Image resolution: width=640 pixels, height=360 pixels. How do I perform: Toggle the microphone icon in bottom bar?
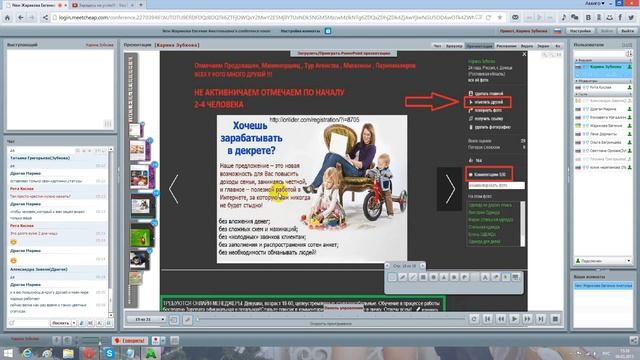(56, 340)
